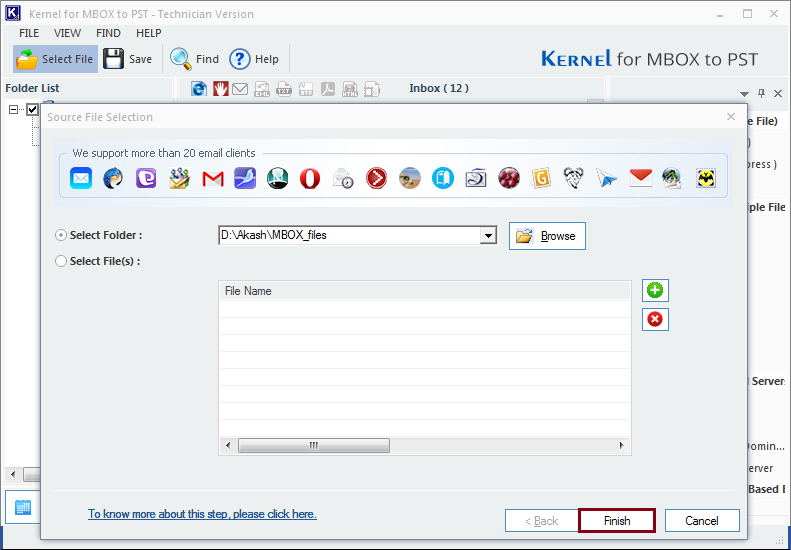Open the HELP menu

(149, 33)
